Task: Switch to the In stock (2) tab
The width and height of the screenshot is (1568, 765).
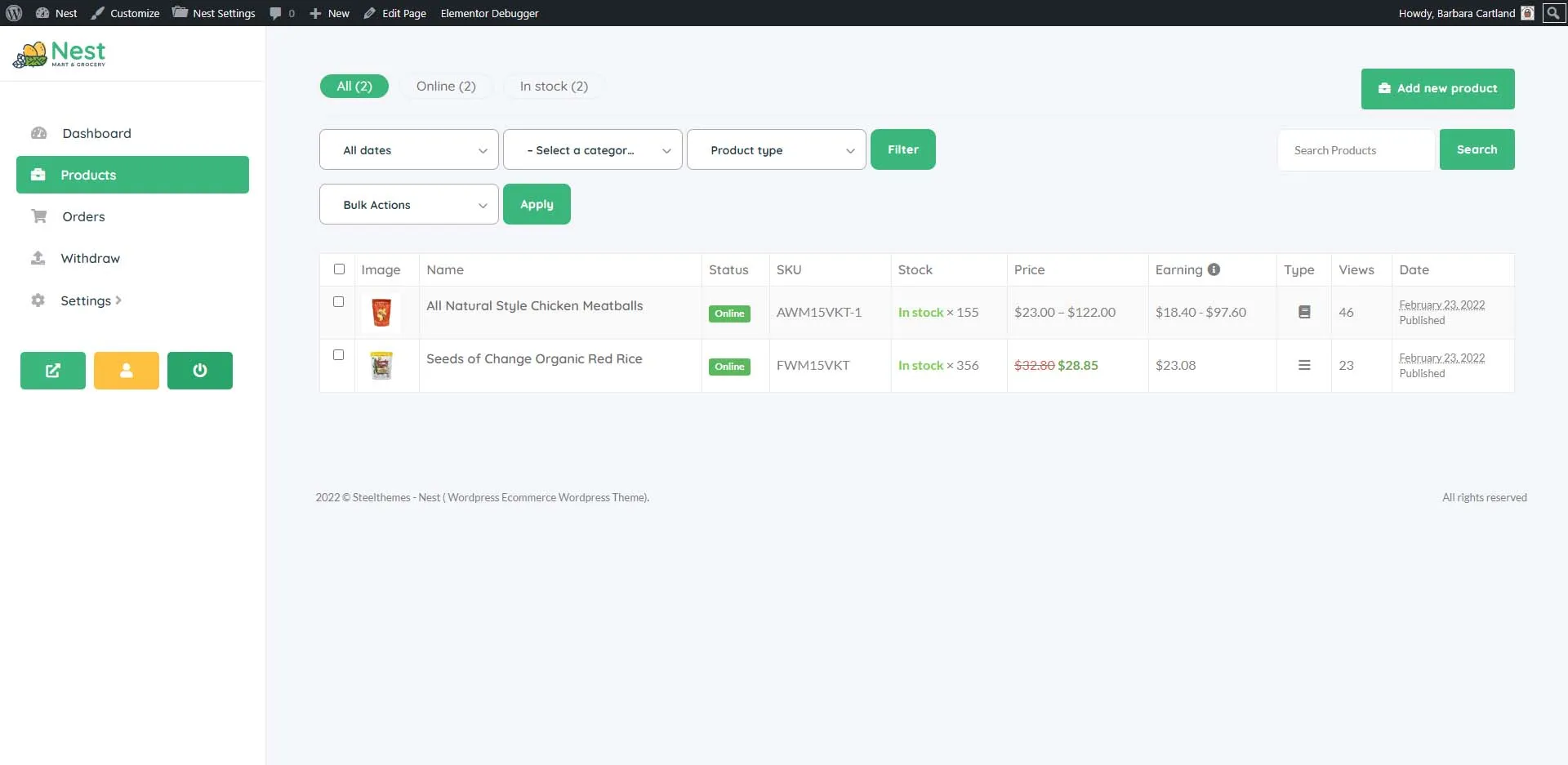Action: [x=554, y=87]
